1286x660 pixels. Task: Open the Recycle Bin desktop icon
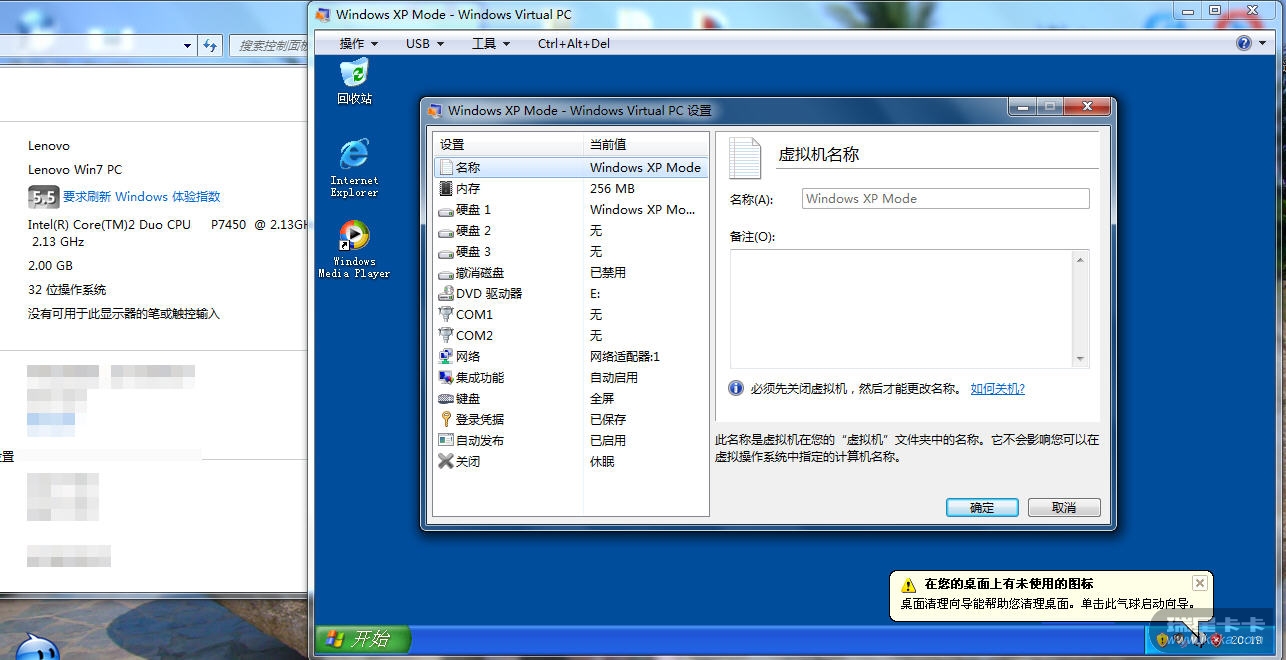click(354, 81)
